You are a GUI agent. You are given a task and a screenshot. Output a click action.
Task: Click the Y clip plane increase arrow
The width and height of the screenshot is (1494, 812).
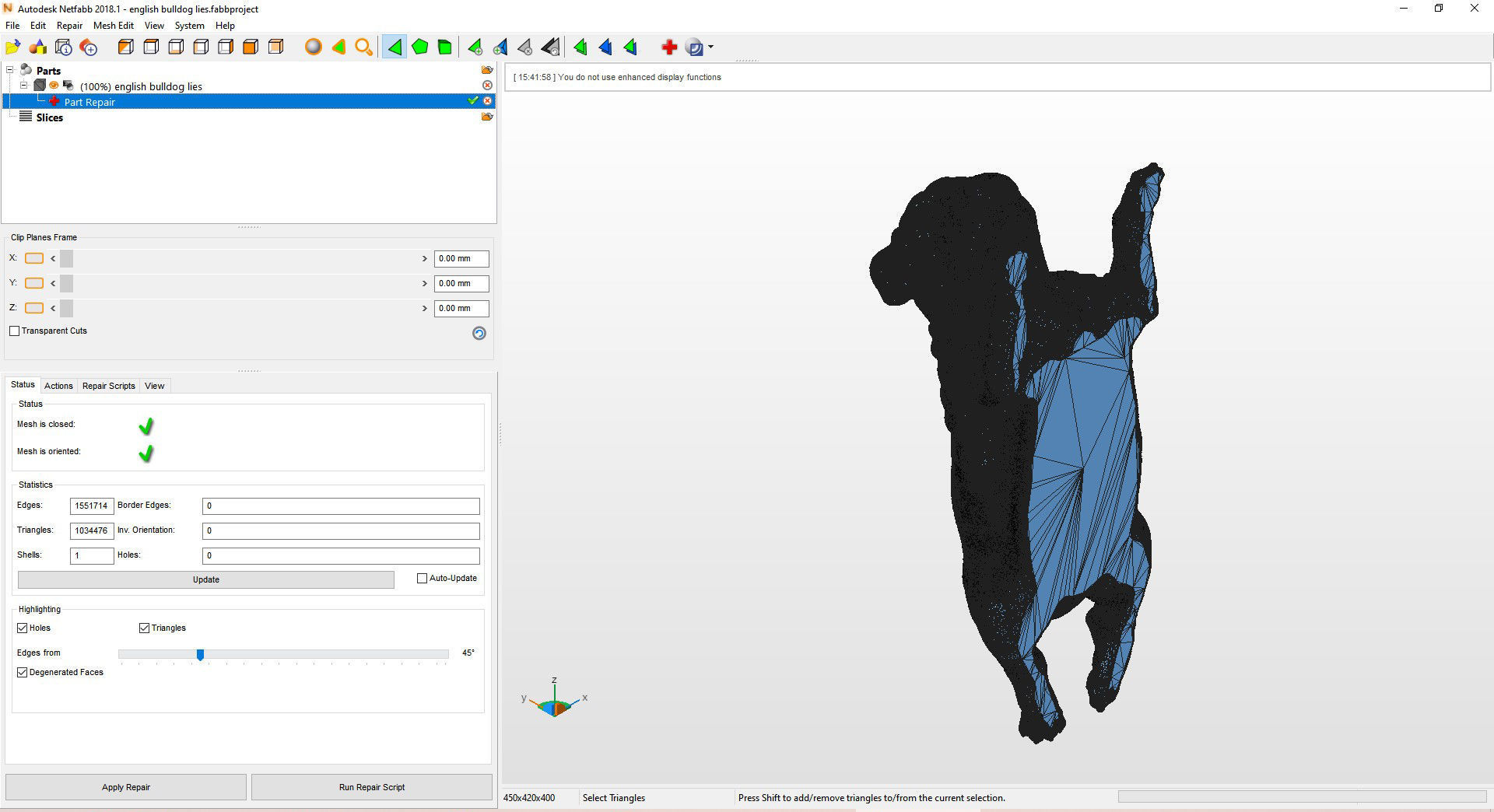click(x=425, y=283)
